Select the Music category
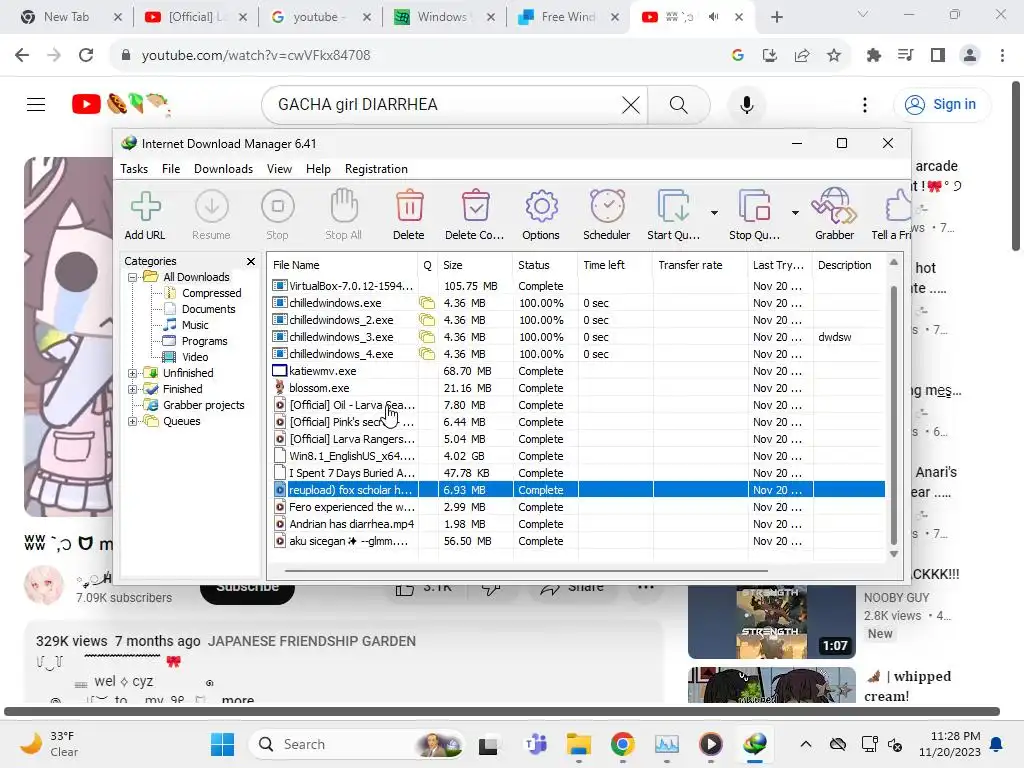1024x768 pixels. coord(195,325)
